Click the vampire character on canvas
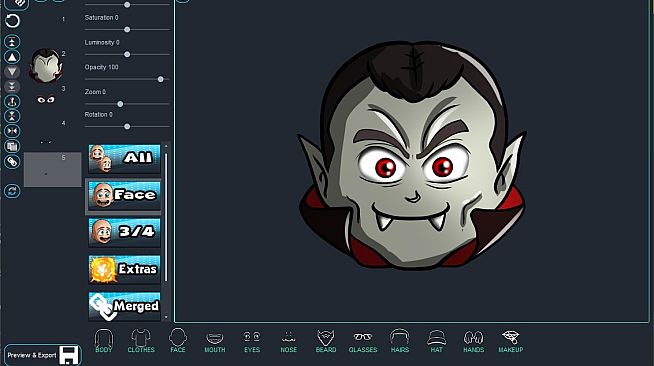 click(412, 155)
